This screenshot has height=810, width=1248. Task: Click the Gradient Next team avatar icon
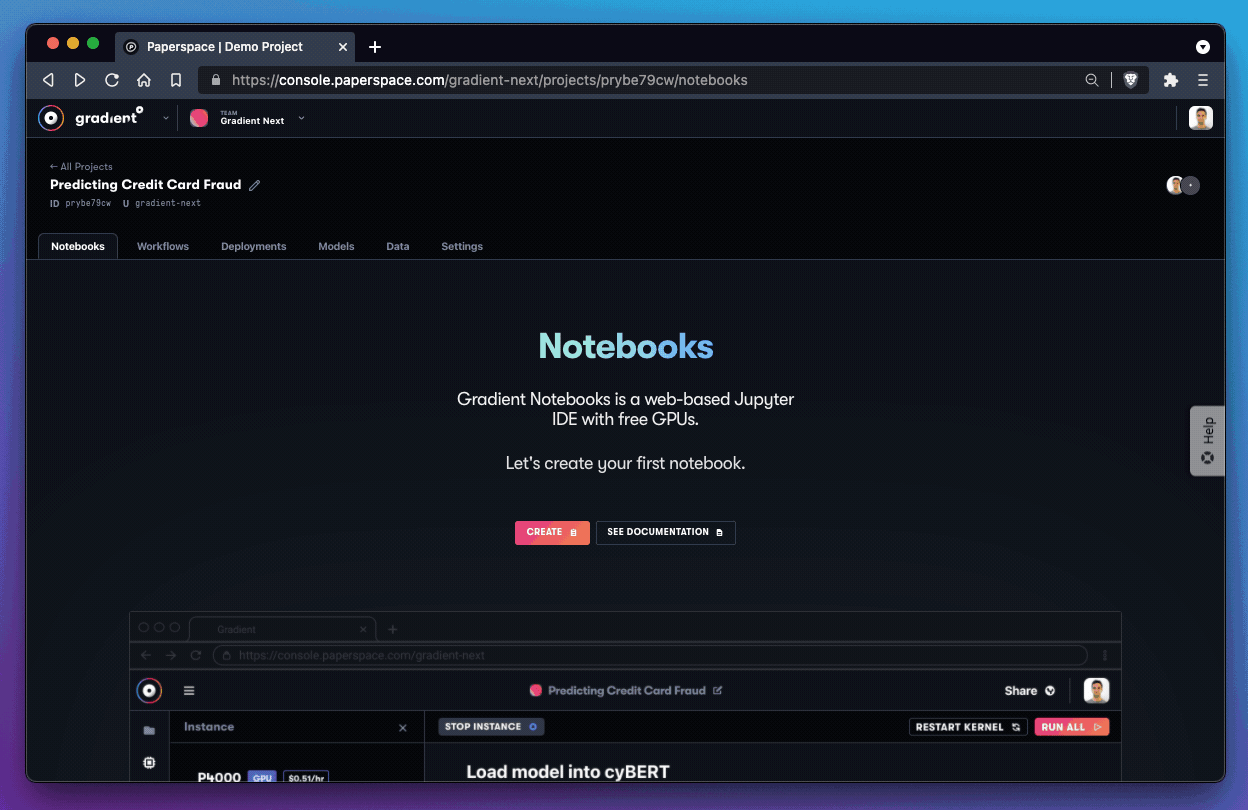tap(199, 118)
